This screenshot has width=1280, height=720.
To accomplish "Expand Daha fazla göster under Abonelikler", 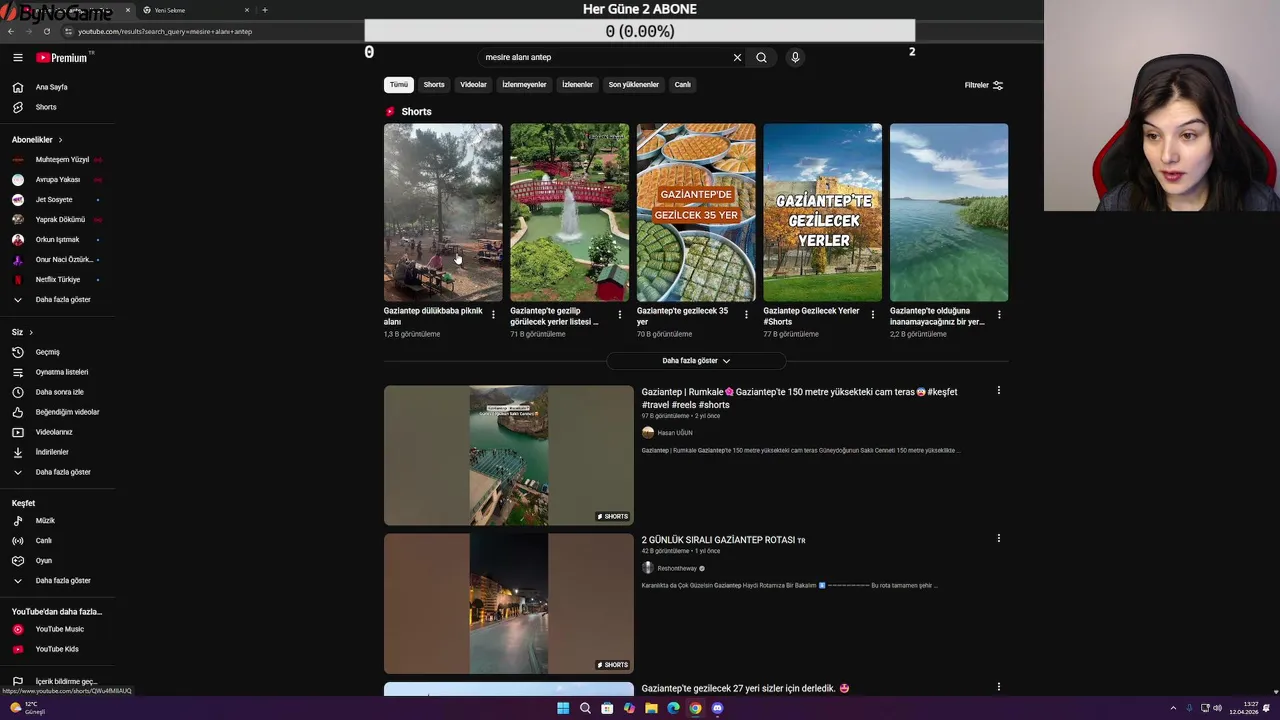I will [62, 300].
